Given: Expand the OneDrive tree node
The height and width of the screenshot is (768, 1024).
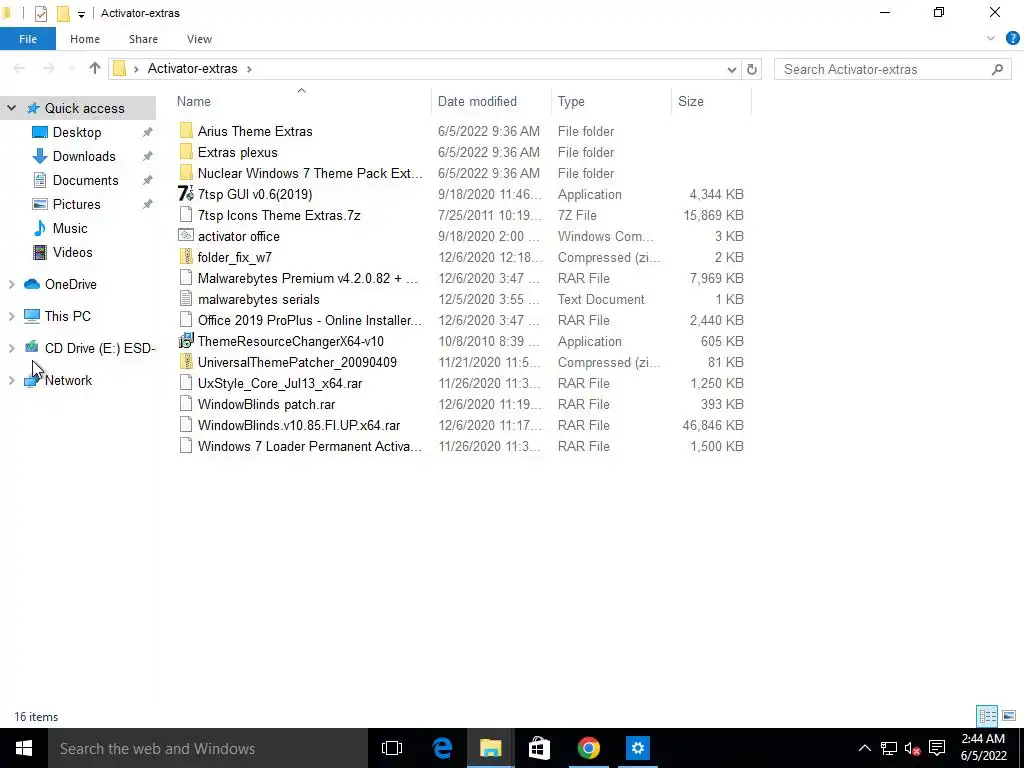Looking at the screenshot, I should 11,284.
